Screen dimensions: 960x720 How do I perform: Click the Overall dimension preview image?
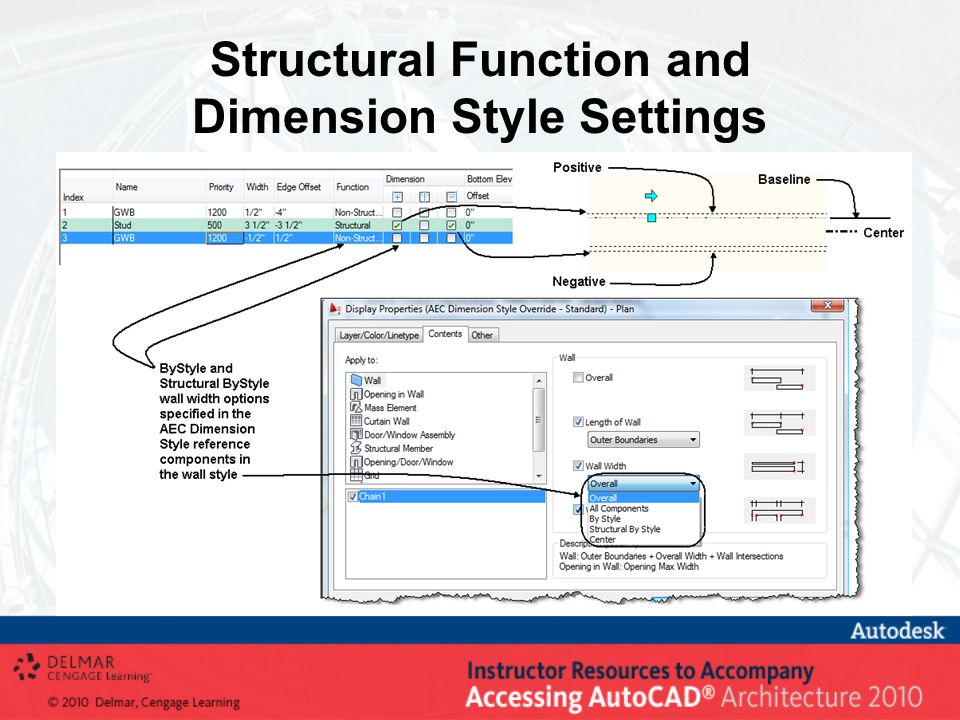tap(779, 378)
